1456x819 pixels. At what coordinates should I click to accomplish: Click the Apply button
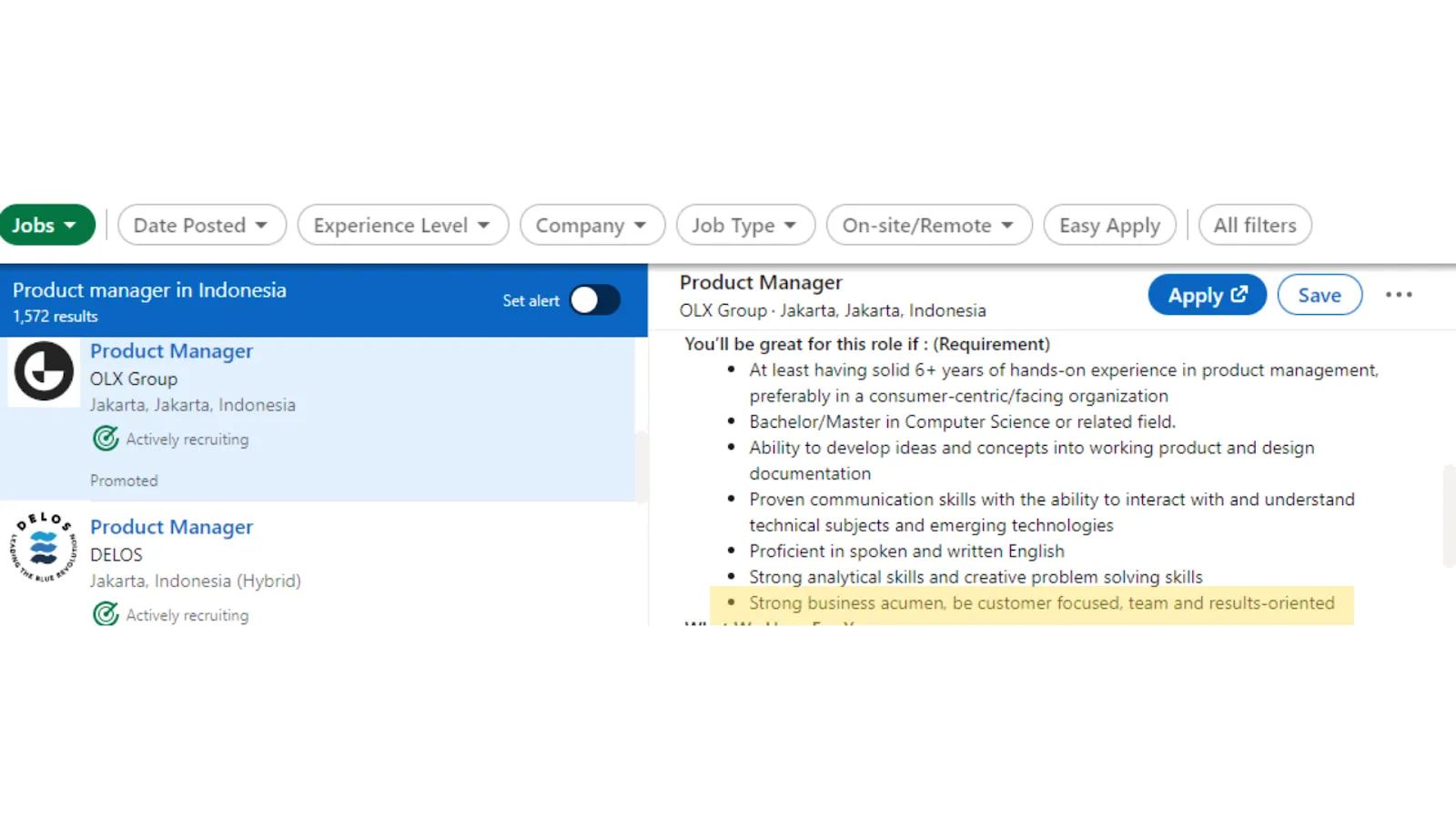point(1206,295)
